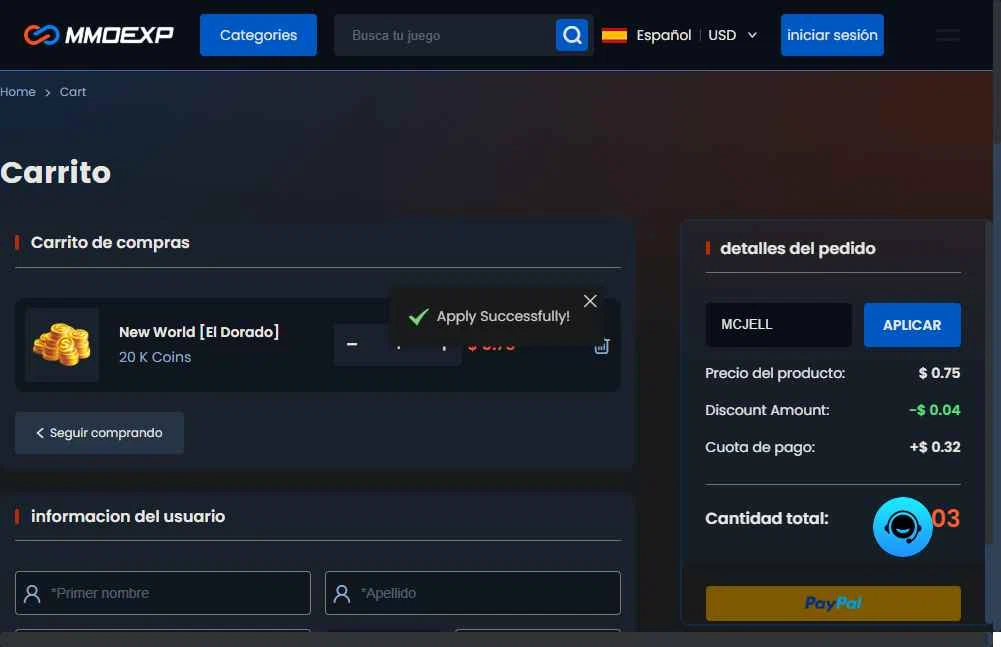Focus the 'Apellido' input field
Viewport: 1001px width, 647px height.
pyautogui.click(x=472, y=593)
